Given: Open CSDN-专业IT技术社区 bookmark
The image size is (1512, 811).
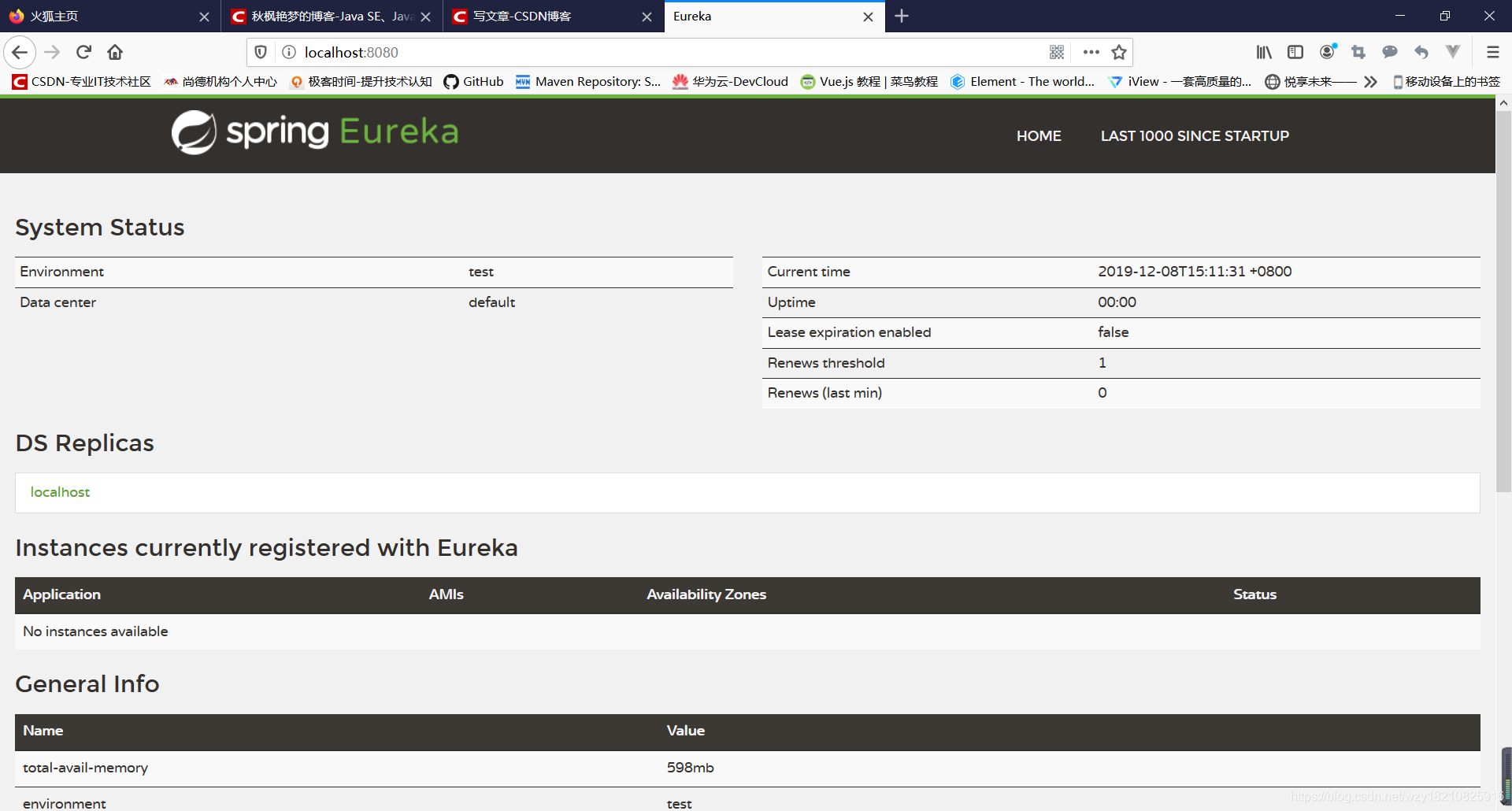Looking at the screenshot, I should click(x=82, y=81).
